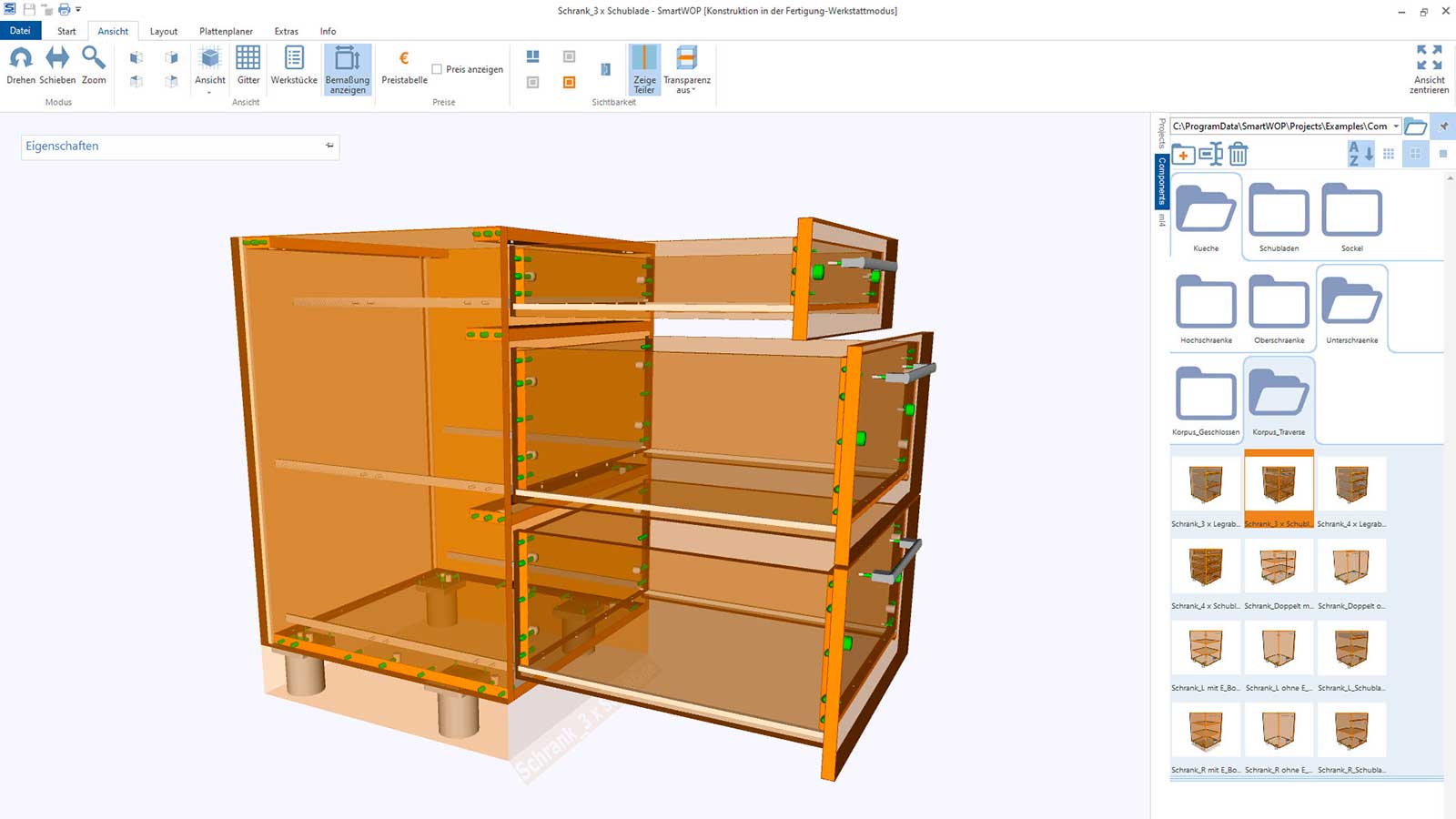Click the rename component icon
This screenshot has height=819, width=1456.
tap(1210, 154)
